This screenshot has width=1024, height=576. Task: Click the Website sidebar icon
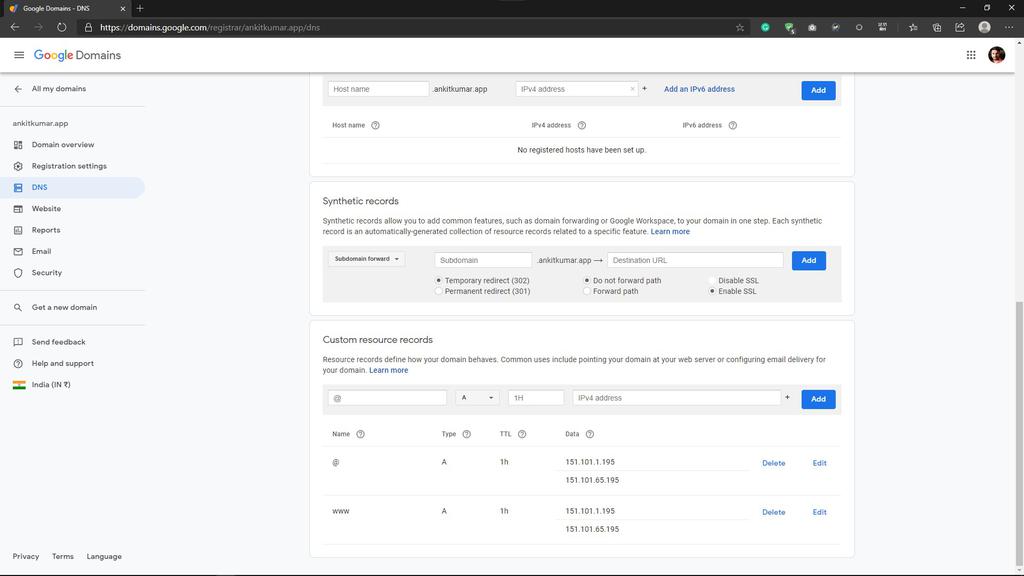point(18,209)
